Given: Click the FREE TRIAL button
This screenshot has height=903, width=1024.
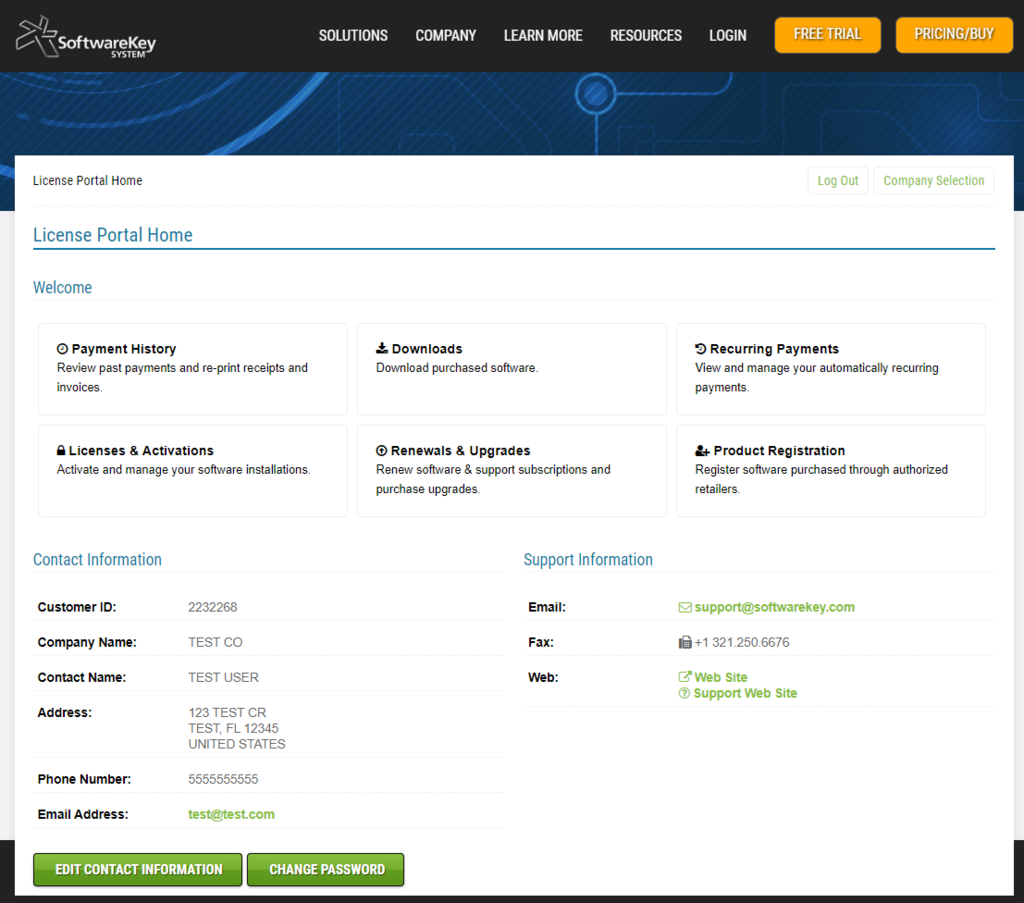Looking at the screenshot, I should tap(827, 34).
